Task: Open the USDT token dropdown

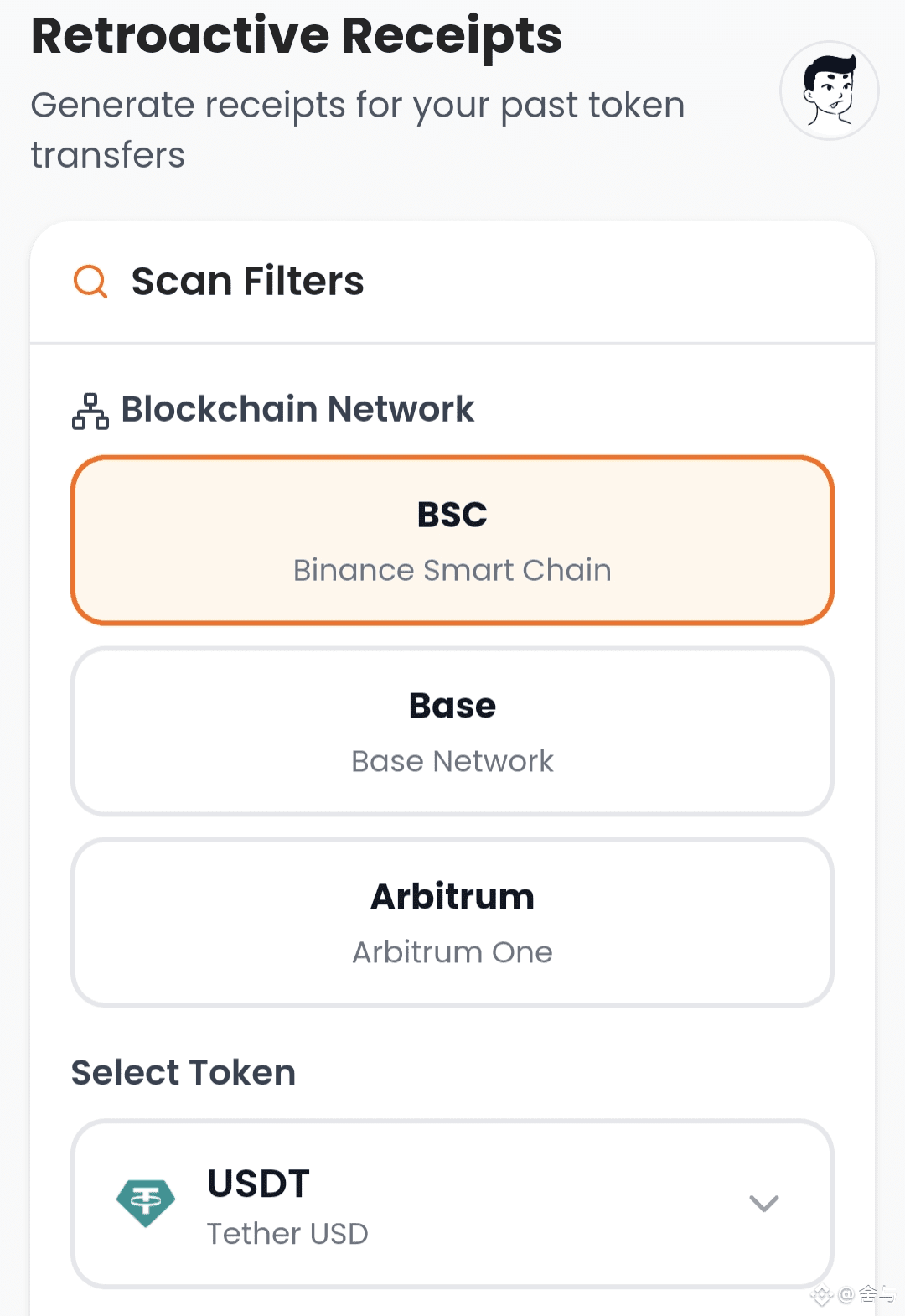Action: pos(452,1204)
